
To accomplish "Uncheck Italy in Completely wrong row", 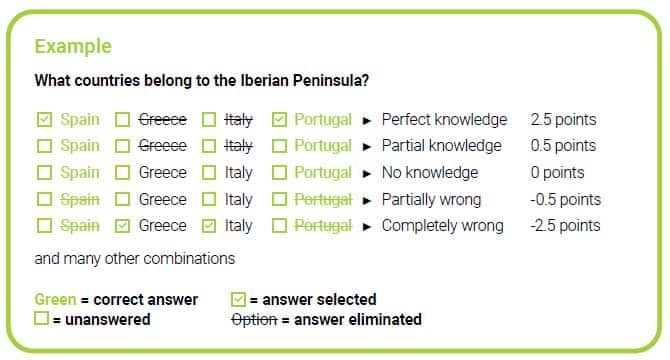I will point(209,226).
